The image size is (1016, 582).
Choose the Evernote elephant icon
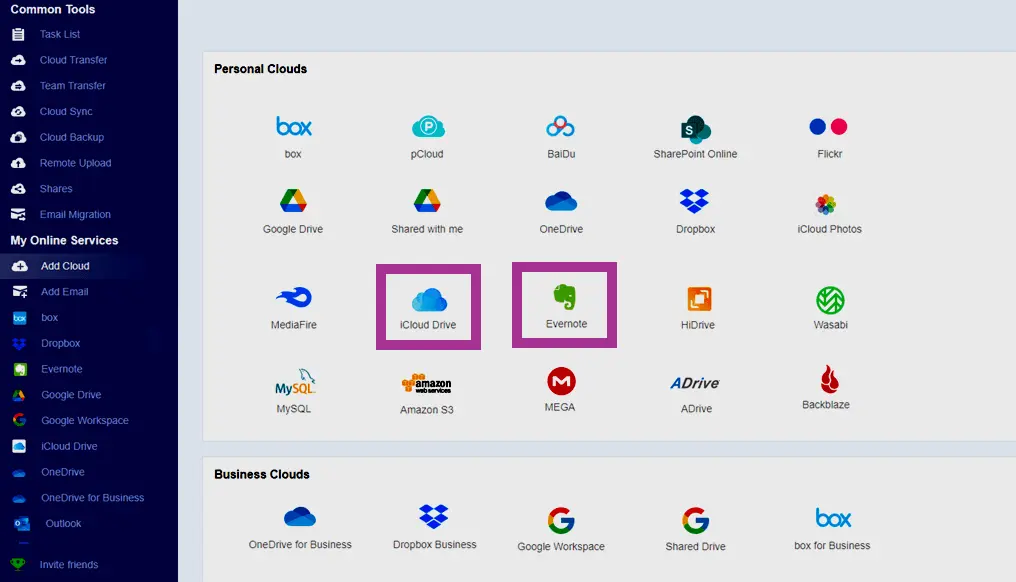pos(566,297)
